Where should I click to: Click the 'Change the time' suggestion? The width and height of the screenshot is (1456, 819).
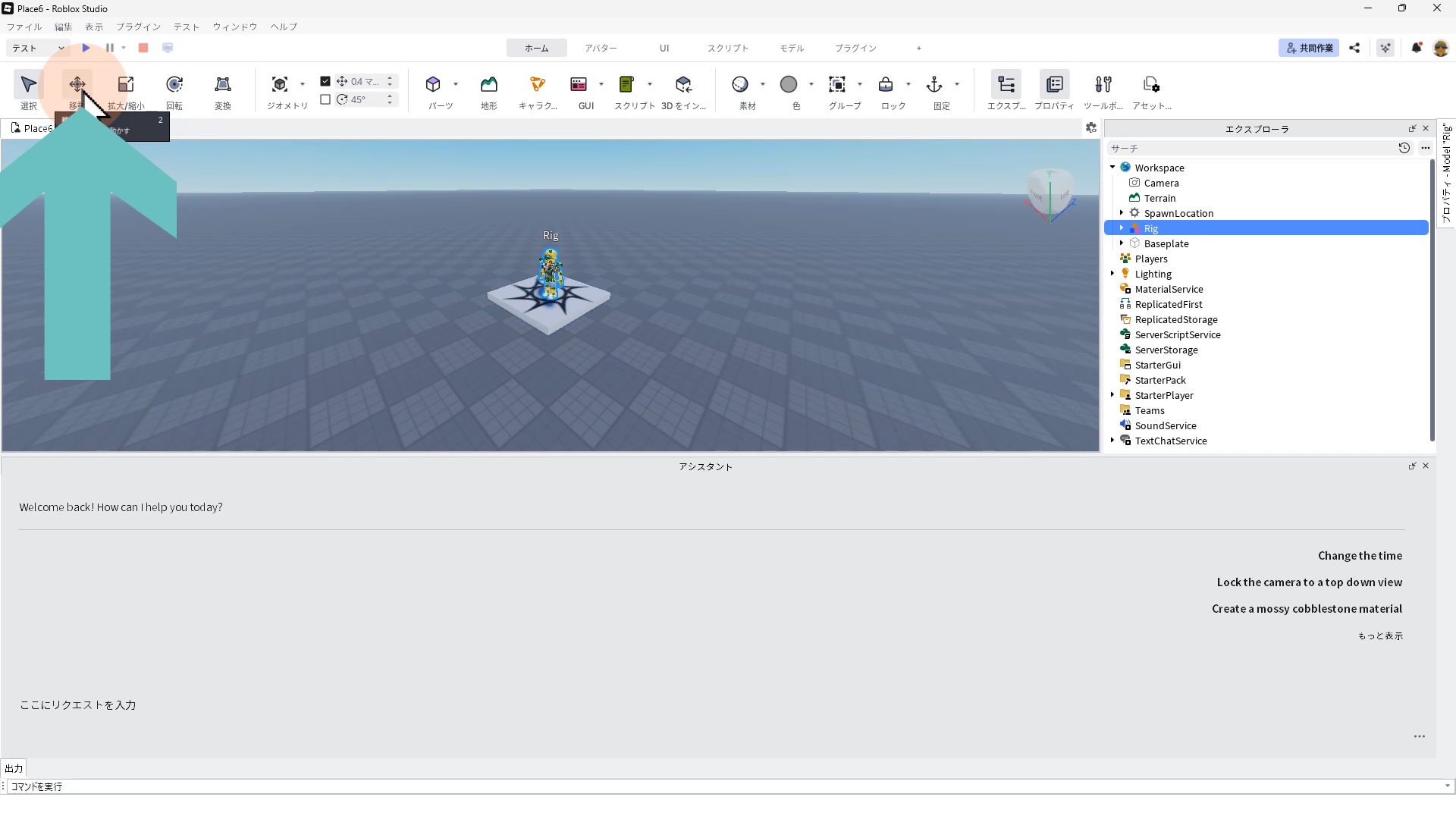tap(1360, 556)
